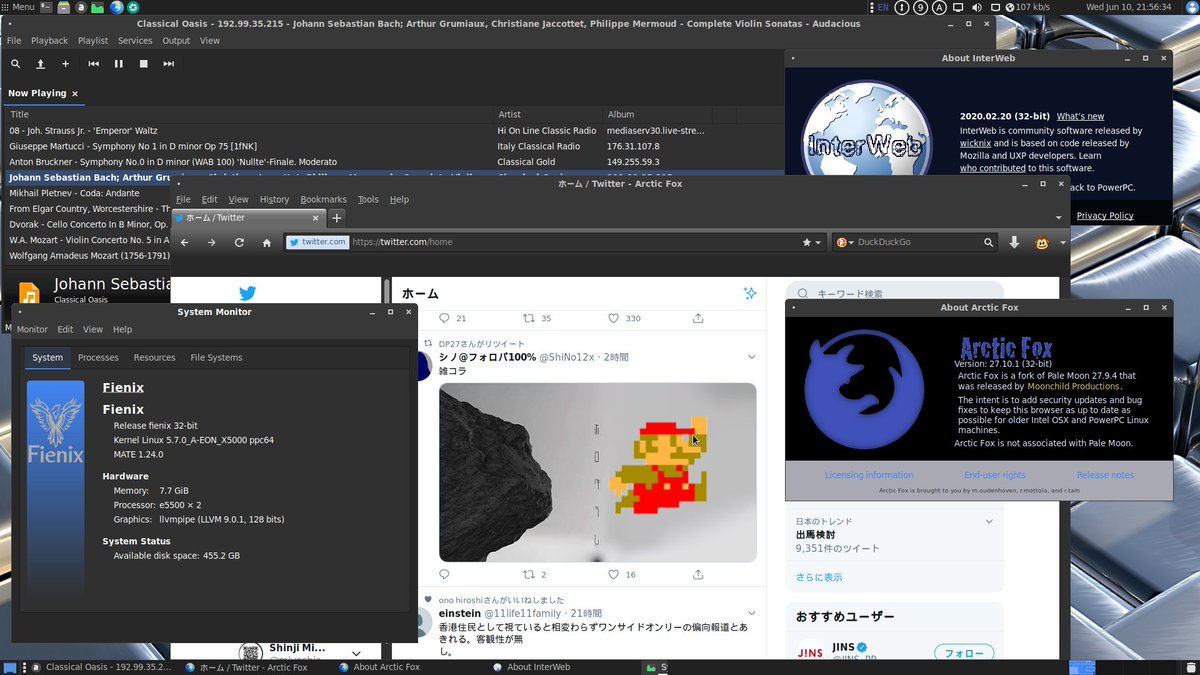Click the さらに表示 show more link
This screenshot has width=1200, height=675.
click(x=819, y=577)
